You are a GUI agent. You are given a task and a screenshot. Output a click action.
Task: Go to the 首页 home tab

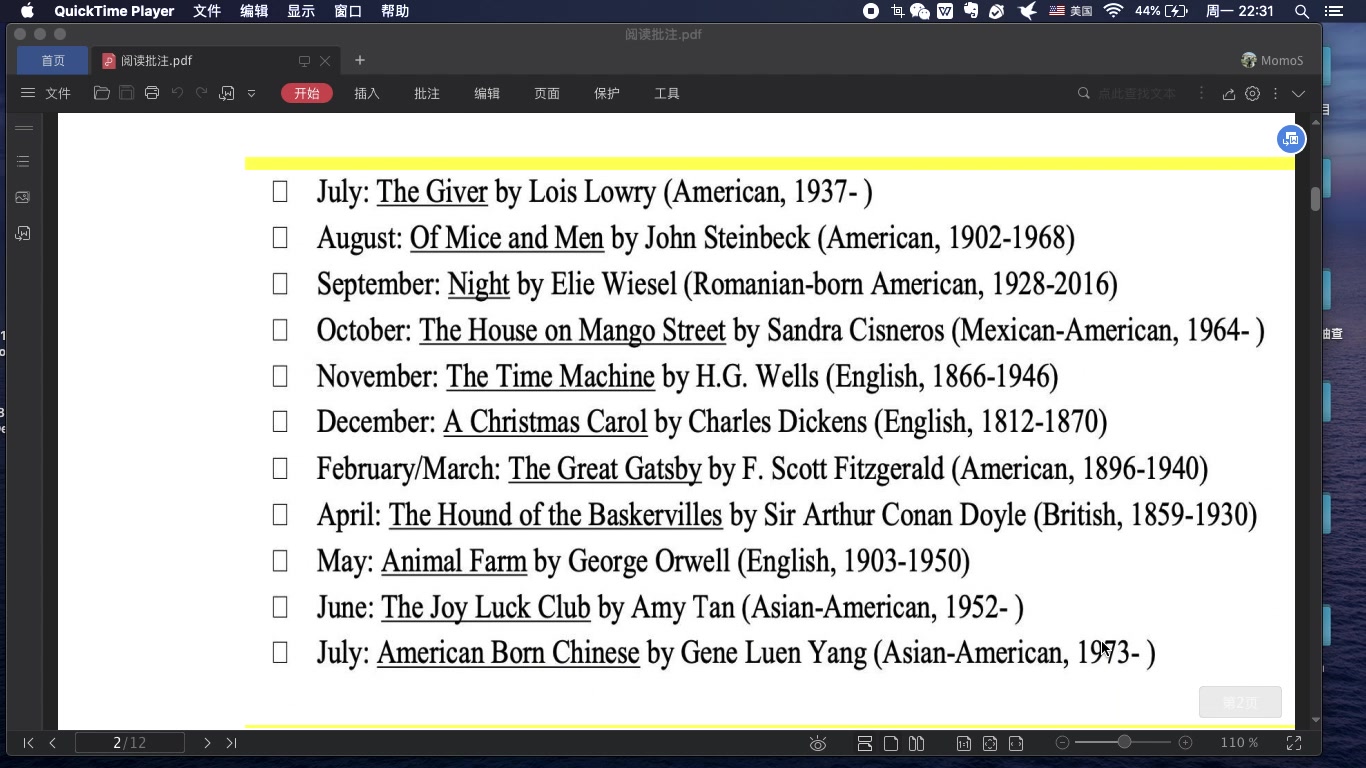point(53,61)
